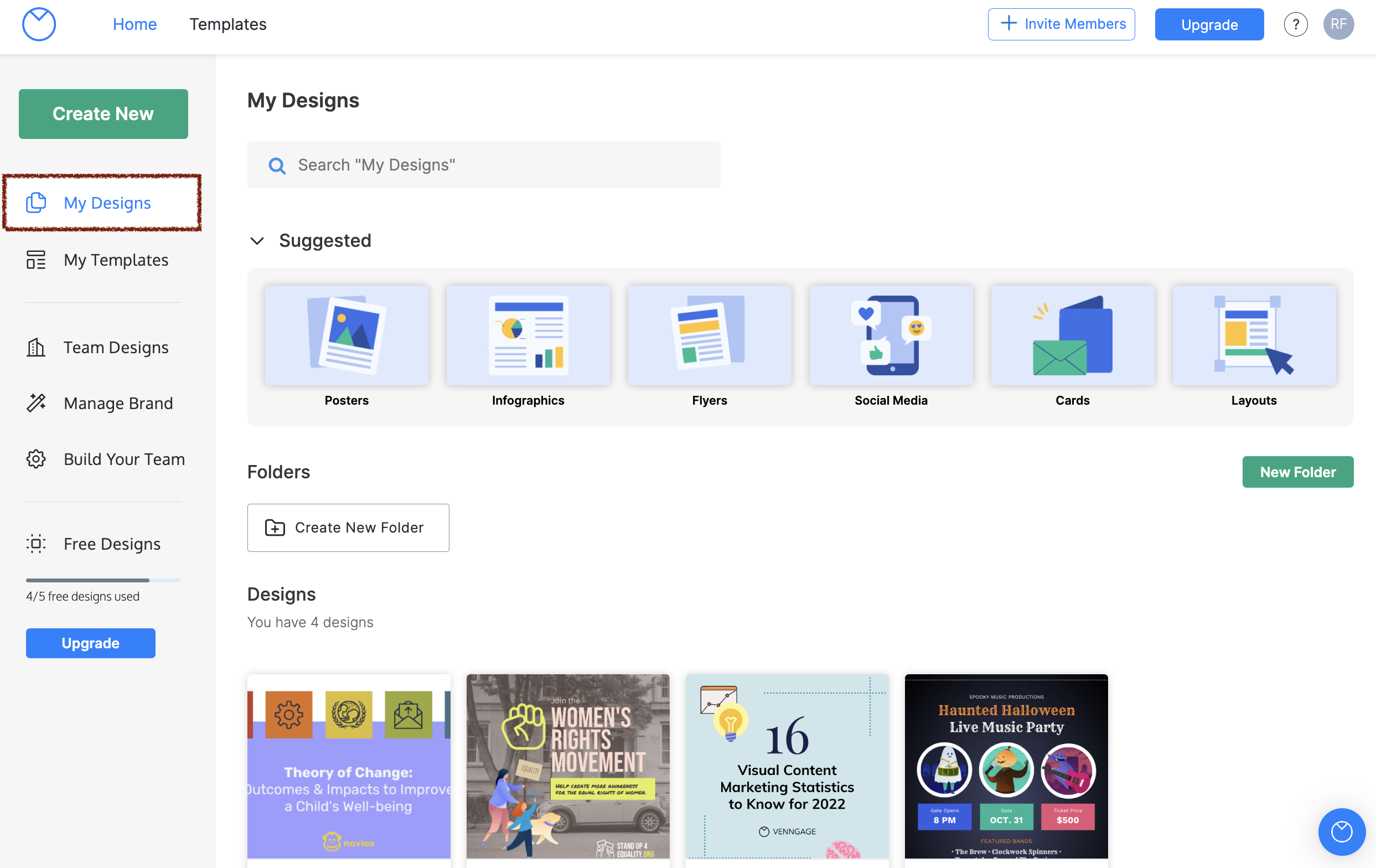Click the free designs usage progress bar
The height and width of the screenshot is (868, 1376).
103,580
